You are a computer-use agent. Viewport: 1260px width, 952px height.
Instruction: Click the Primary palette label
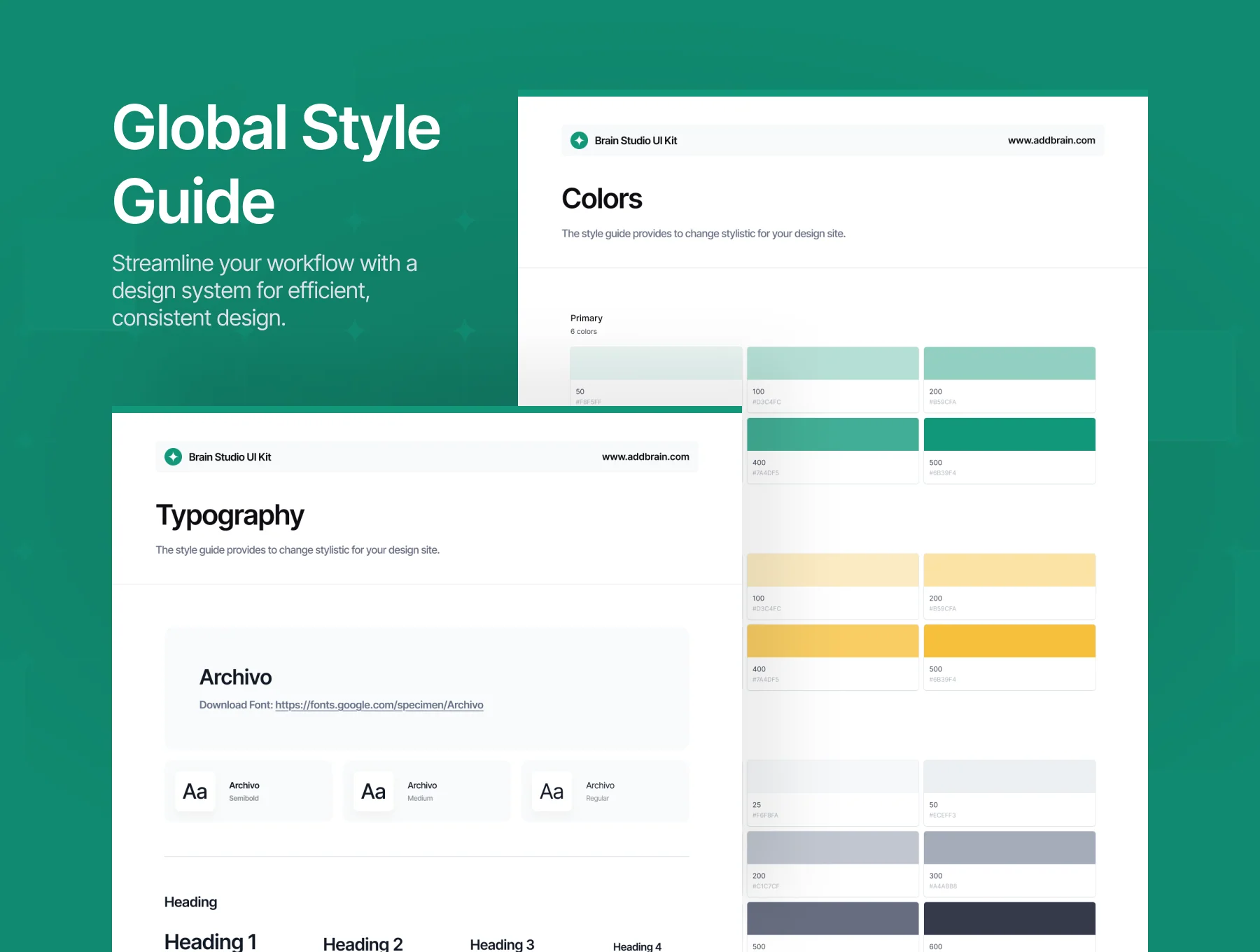click(586, 318)
